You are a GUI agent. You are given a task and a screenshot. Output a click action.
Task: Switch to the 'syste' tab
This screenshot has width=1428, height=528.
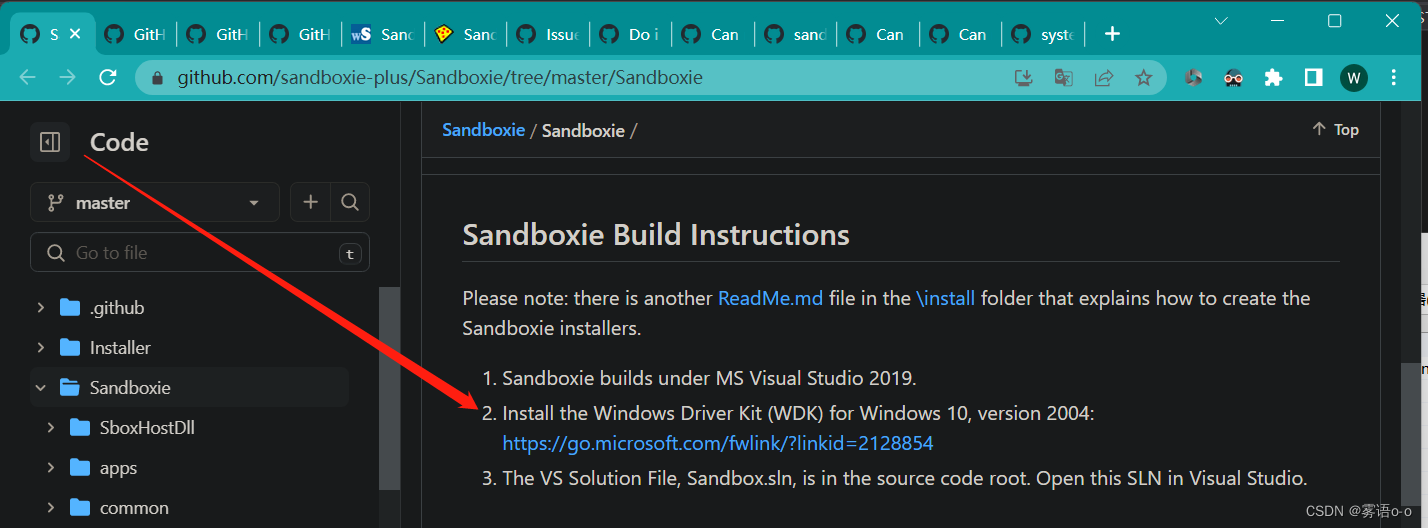1043,34
